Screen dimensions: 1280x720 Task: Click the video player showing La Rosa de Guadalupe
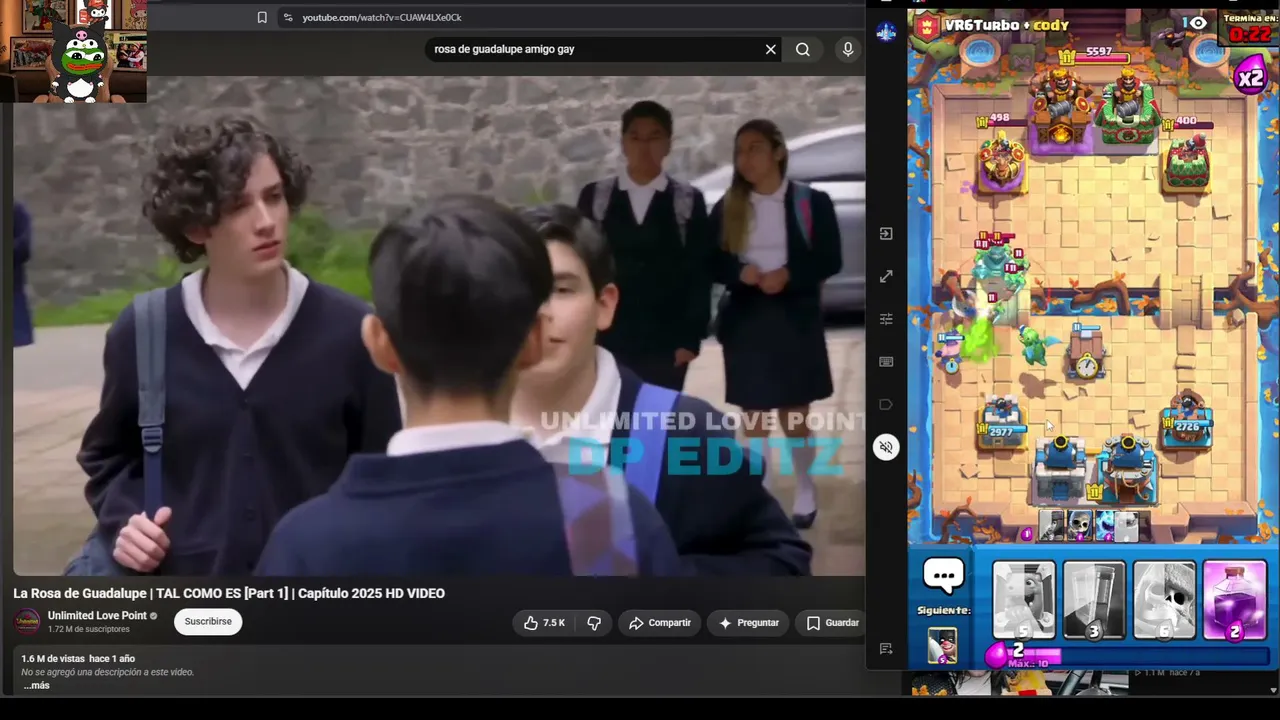(x=439, y=326)
